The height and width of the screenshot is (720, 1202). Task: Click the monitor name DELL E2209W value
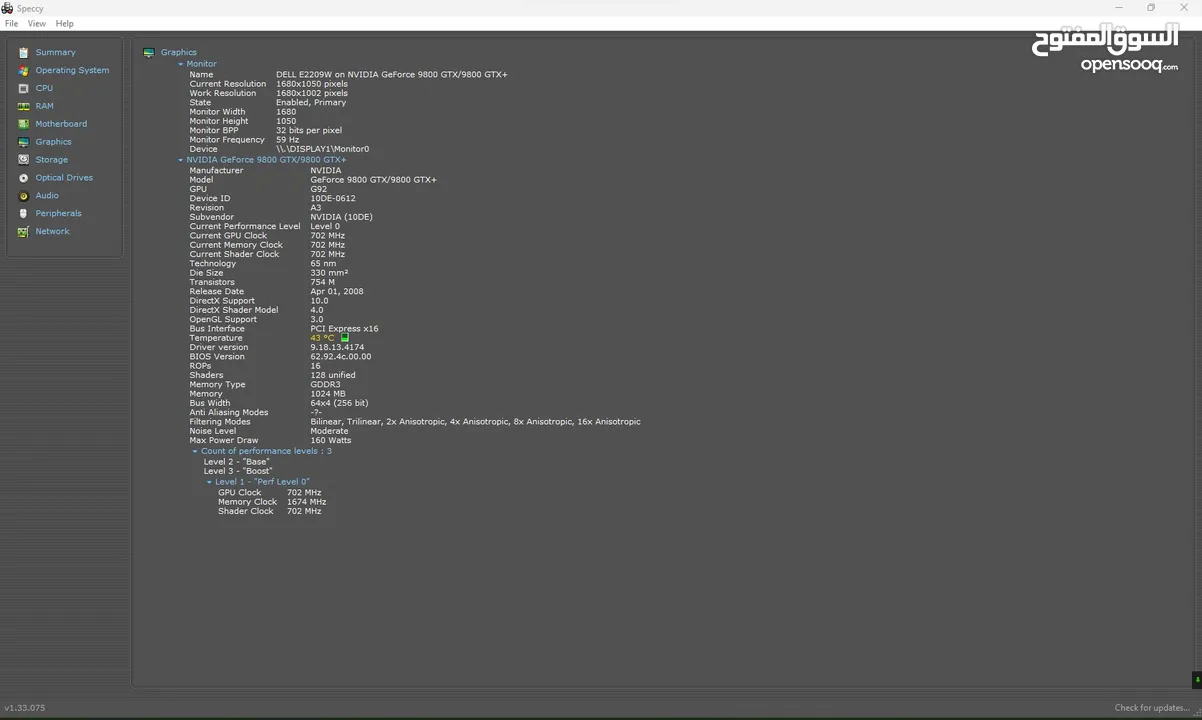click(392, 75)
